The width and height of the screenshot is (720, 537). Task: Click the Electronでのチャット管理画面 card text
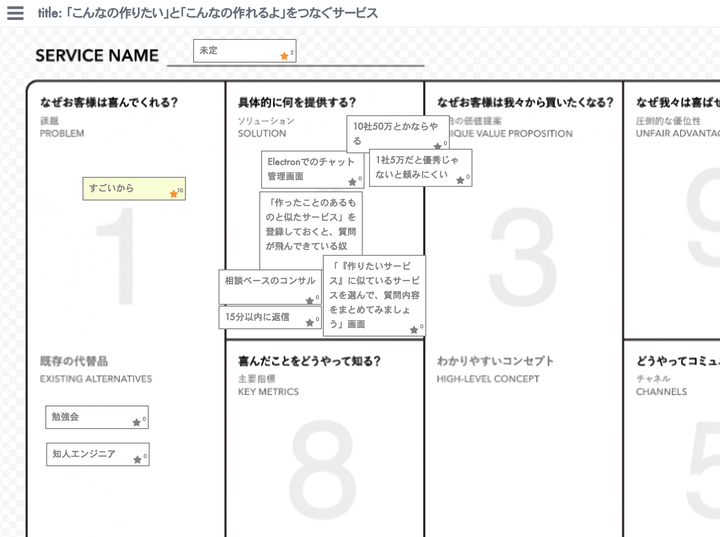click(x=311, y=169)
